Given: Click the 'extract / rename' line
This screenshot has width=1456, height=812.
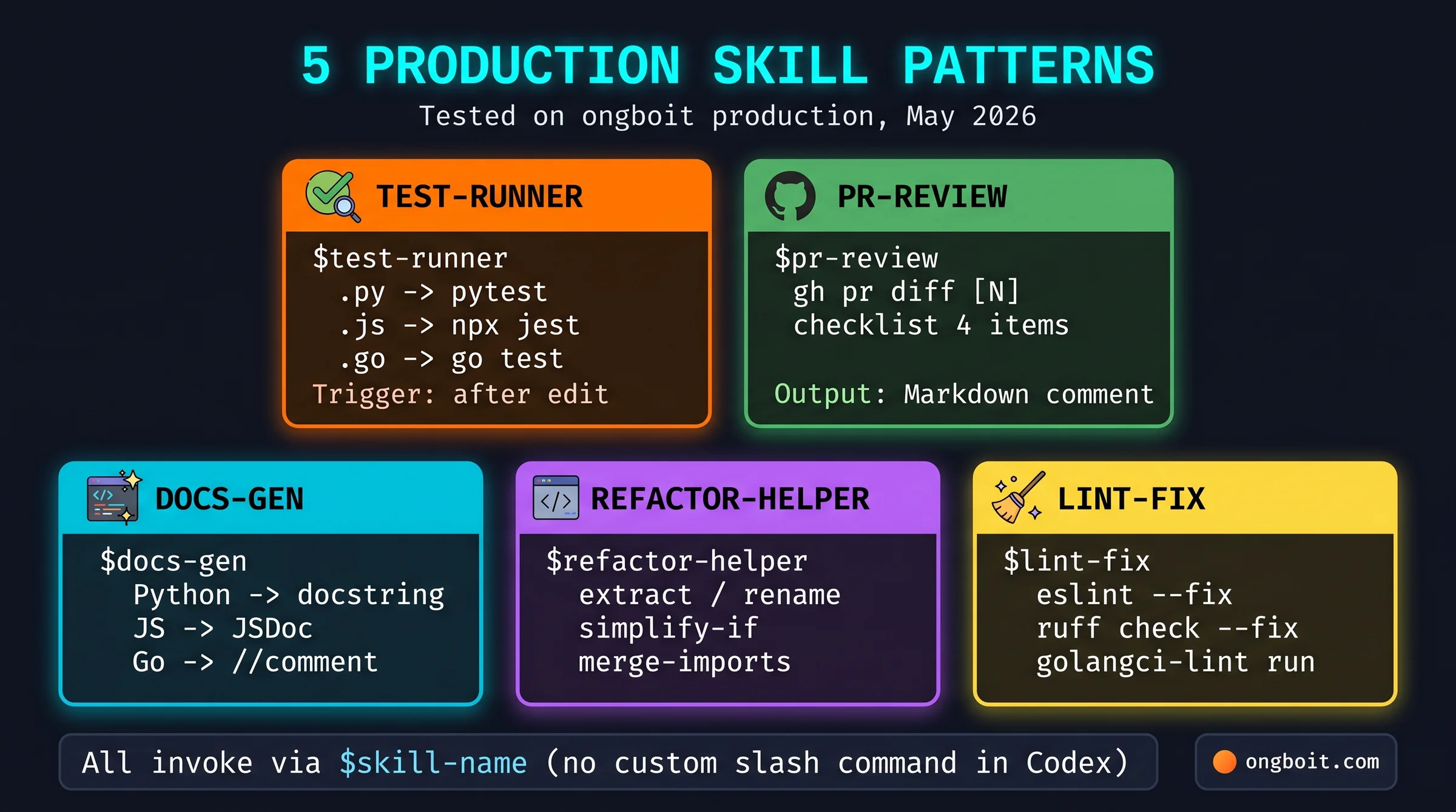Looking at the screenshot, I should pos(710,595).
